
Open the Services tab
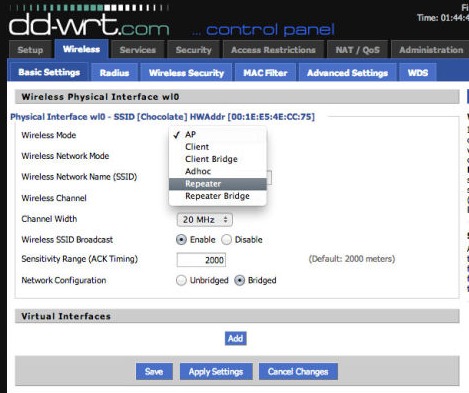point(138,50)
